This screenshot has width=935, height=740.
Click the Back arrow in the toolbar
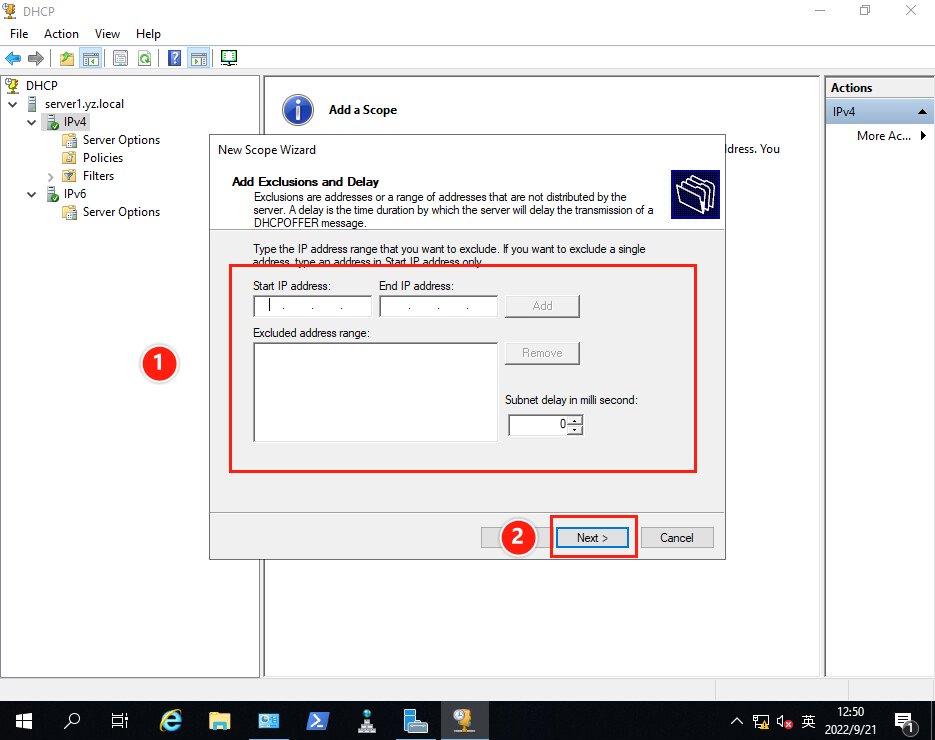click(13, 59)
